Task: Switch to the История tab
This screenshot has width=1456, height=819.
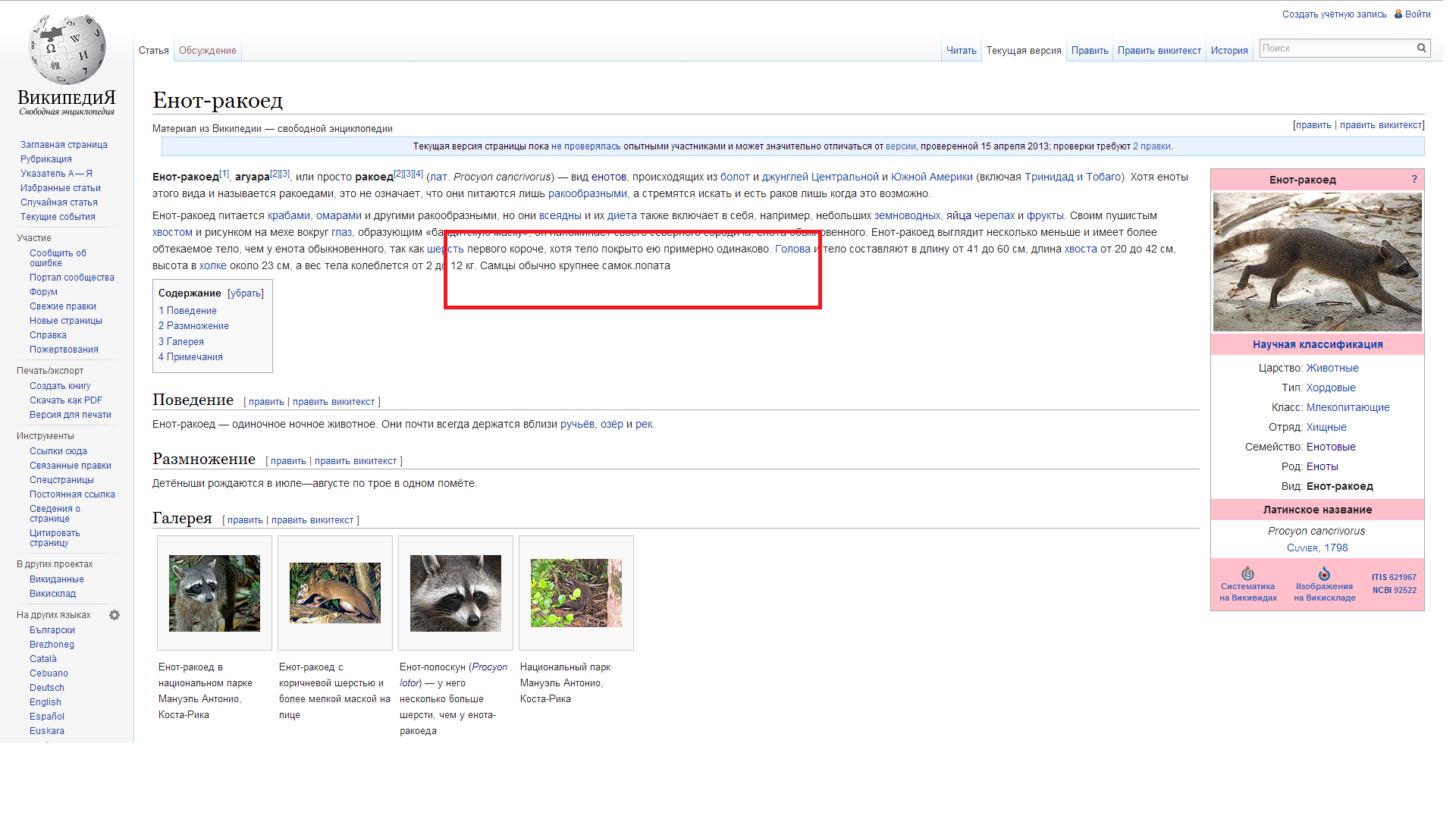Action: click(x=1228, y=50)
